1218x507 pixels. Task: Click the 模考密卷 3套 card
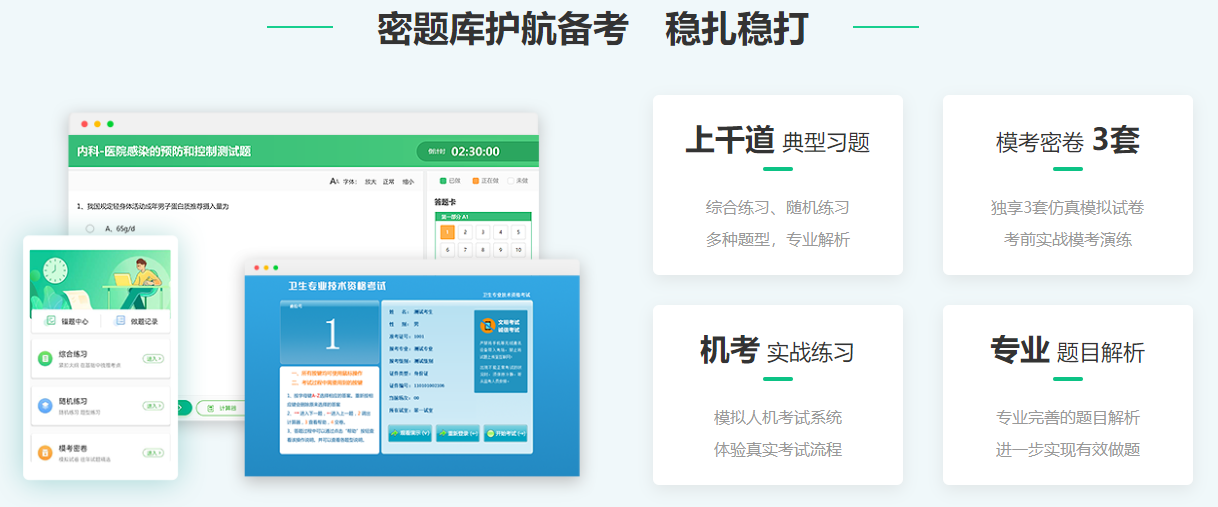(1067, 185)
